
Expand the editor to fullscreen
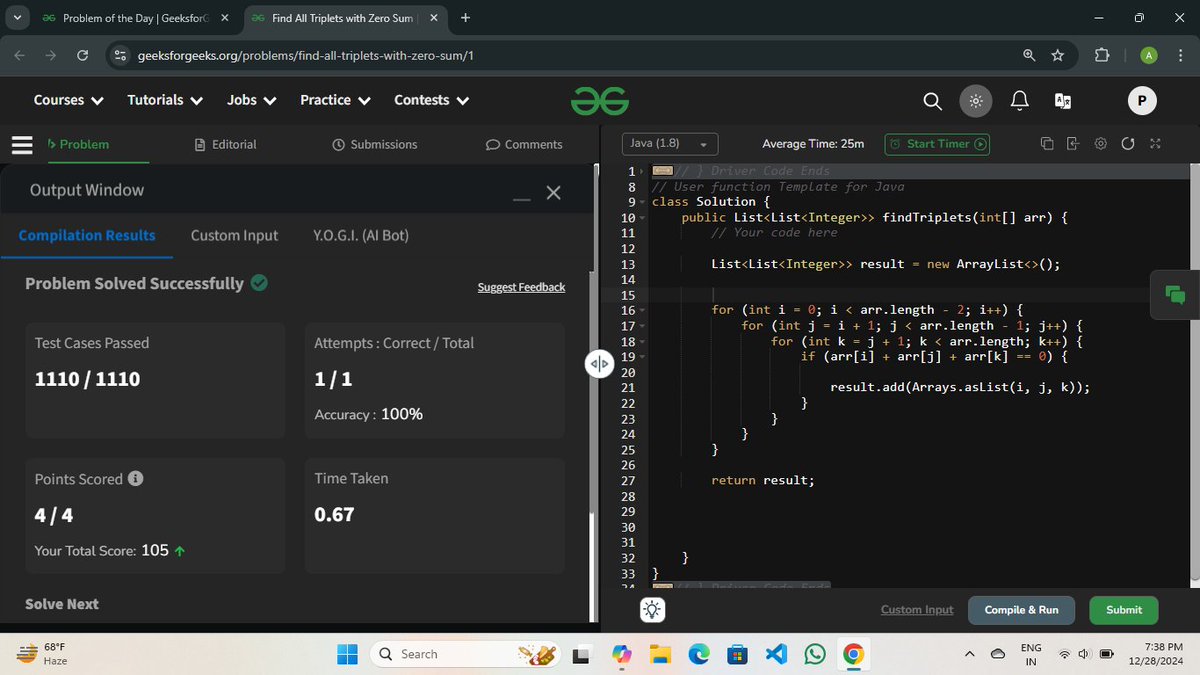1155,144
